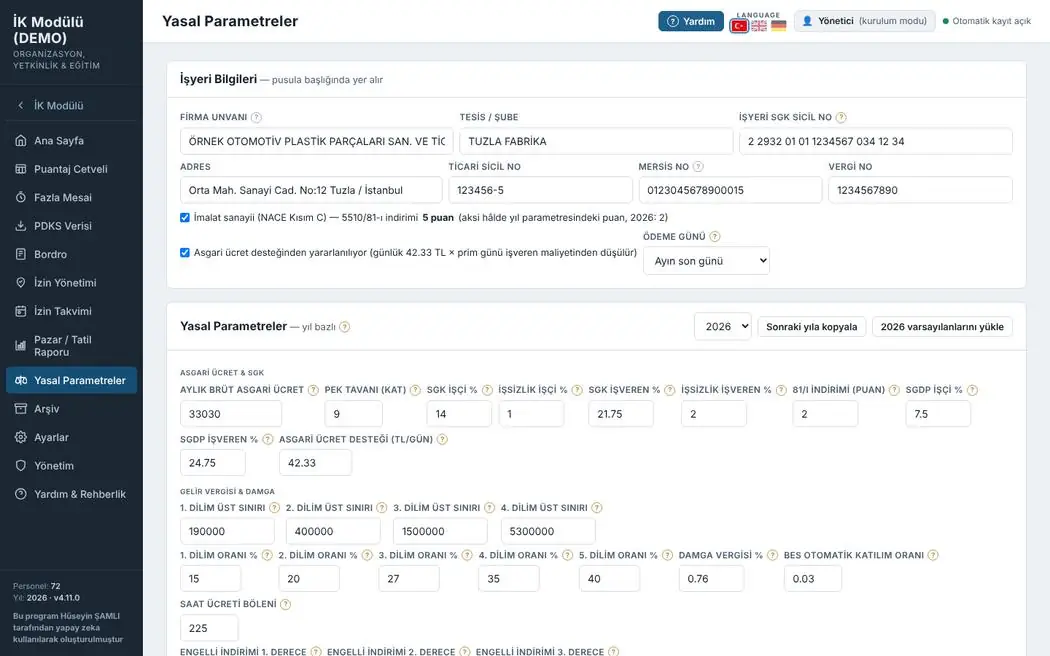Expand the 2026 year selector

(x=723, y=327)
